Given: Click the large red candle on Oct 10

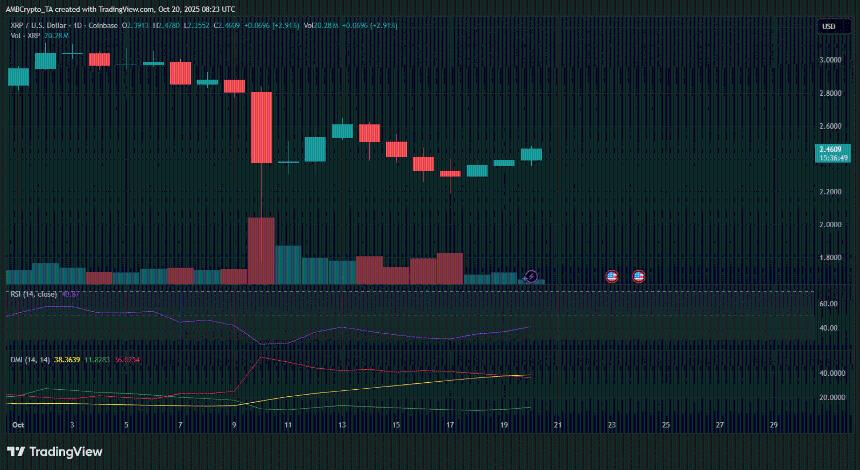Looking at the screenshot, I should click(x=261, y=127).
